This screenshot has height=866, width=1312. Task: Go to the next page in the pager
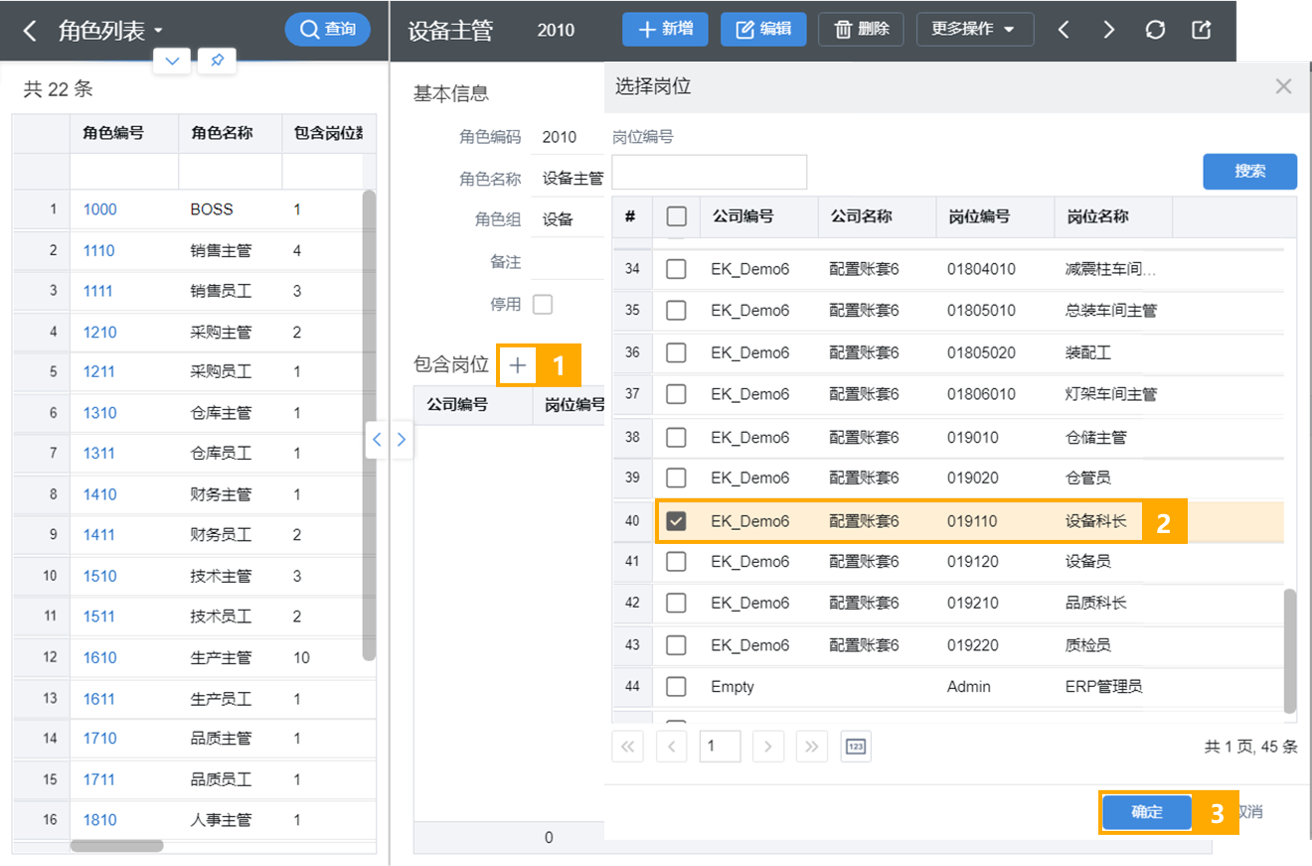[768, 747]
